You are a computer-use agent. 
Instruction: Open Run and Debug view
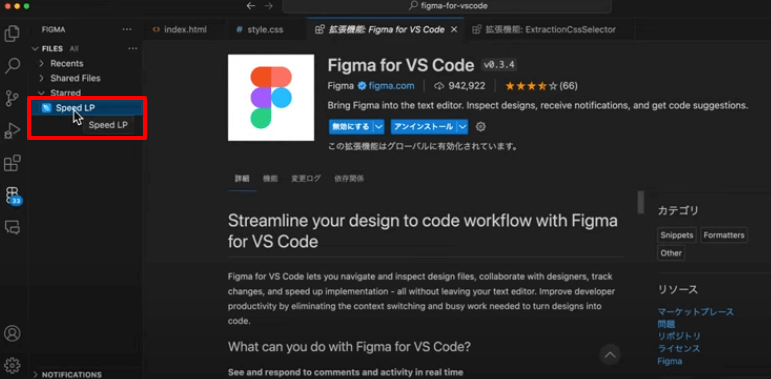(x=12, y=131)
